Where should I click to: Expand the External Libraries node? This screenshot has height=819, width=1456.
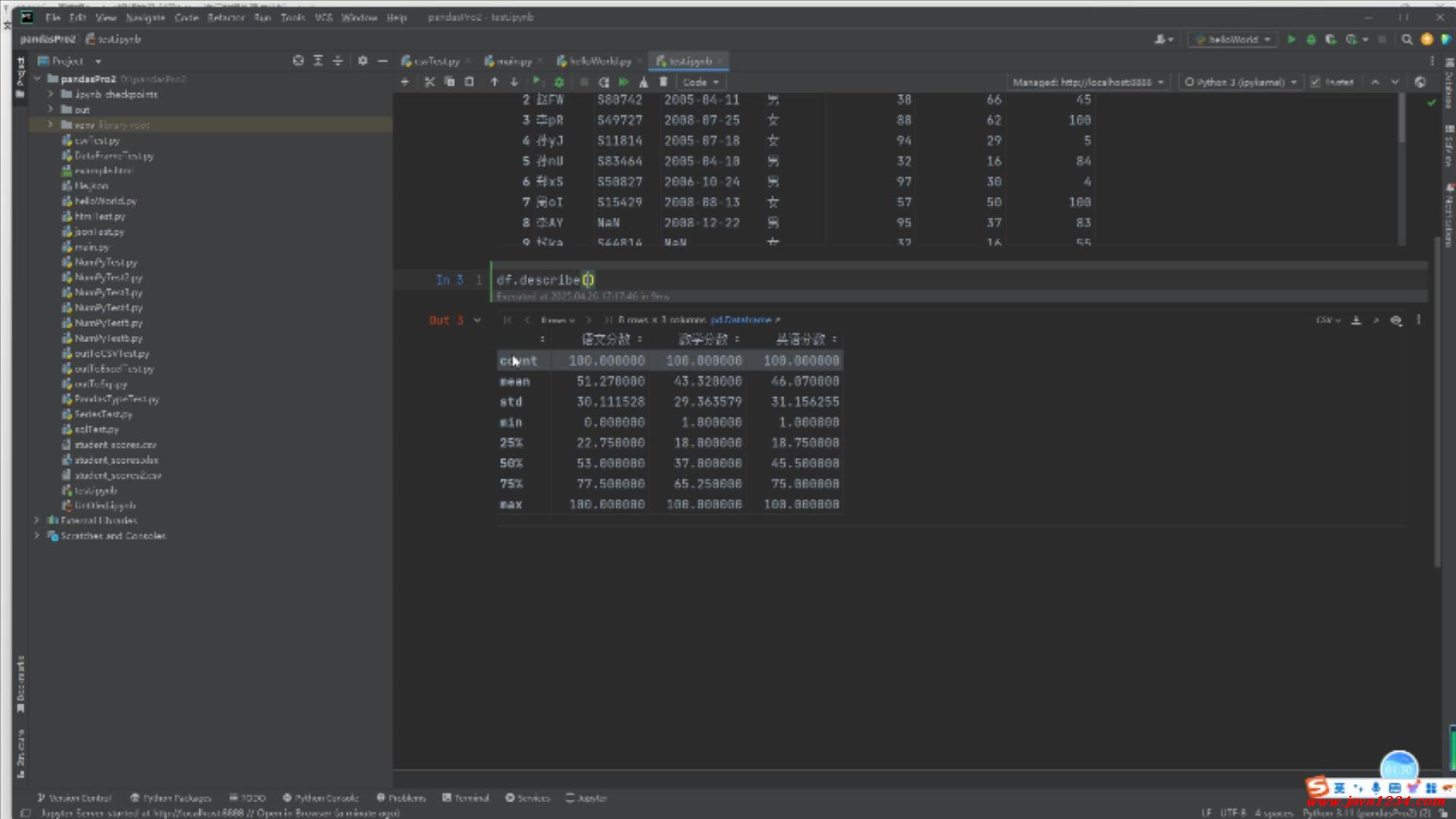[x=36, y=520]
